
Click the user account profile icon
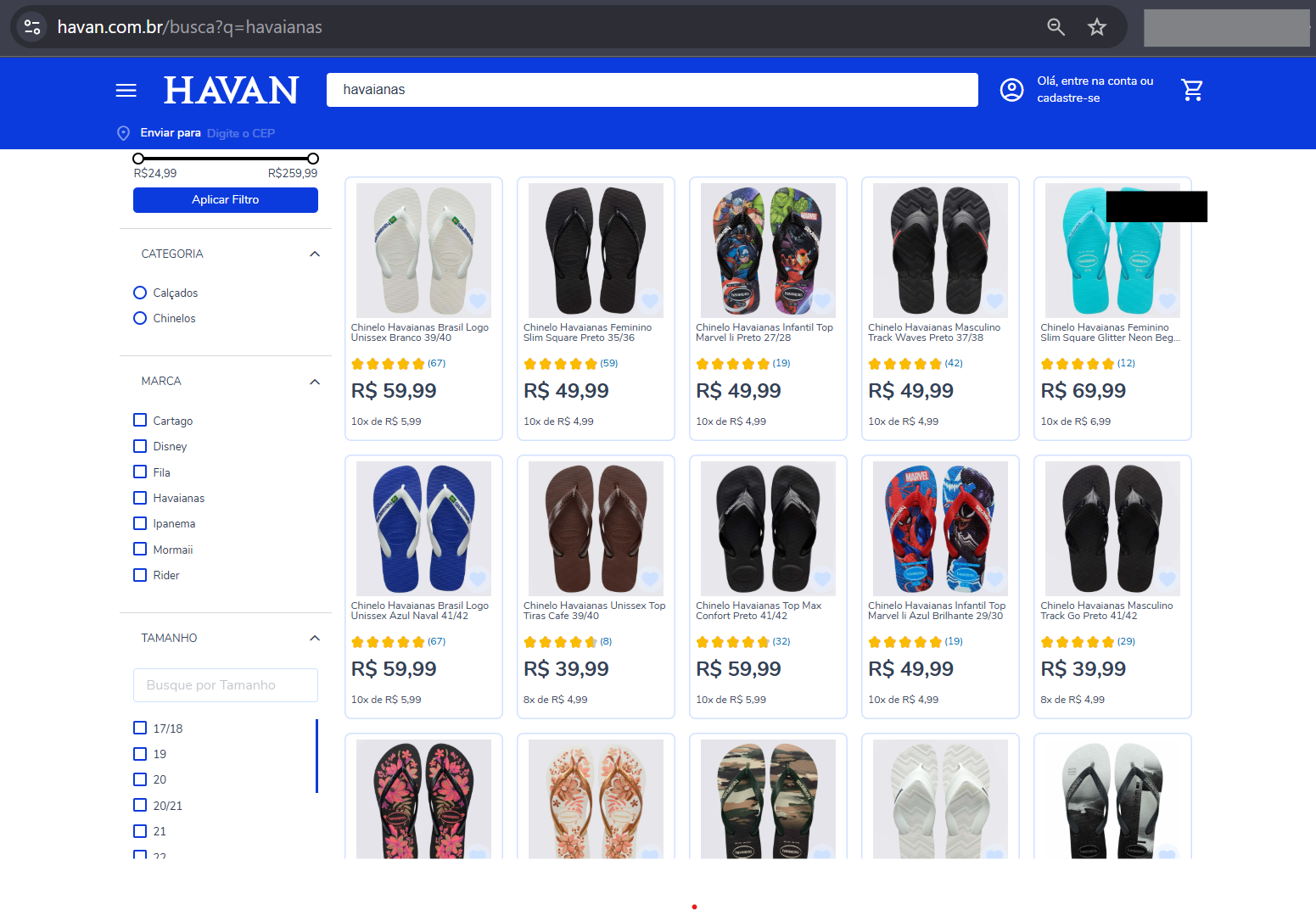click(x=1011, y=90)
